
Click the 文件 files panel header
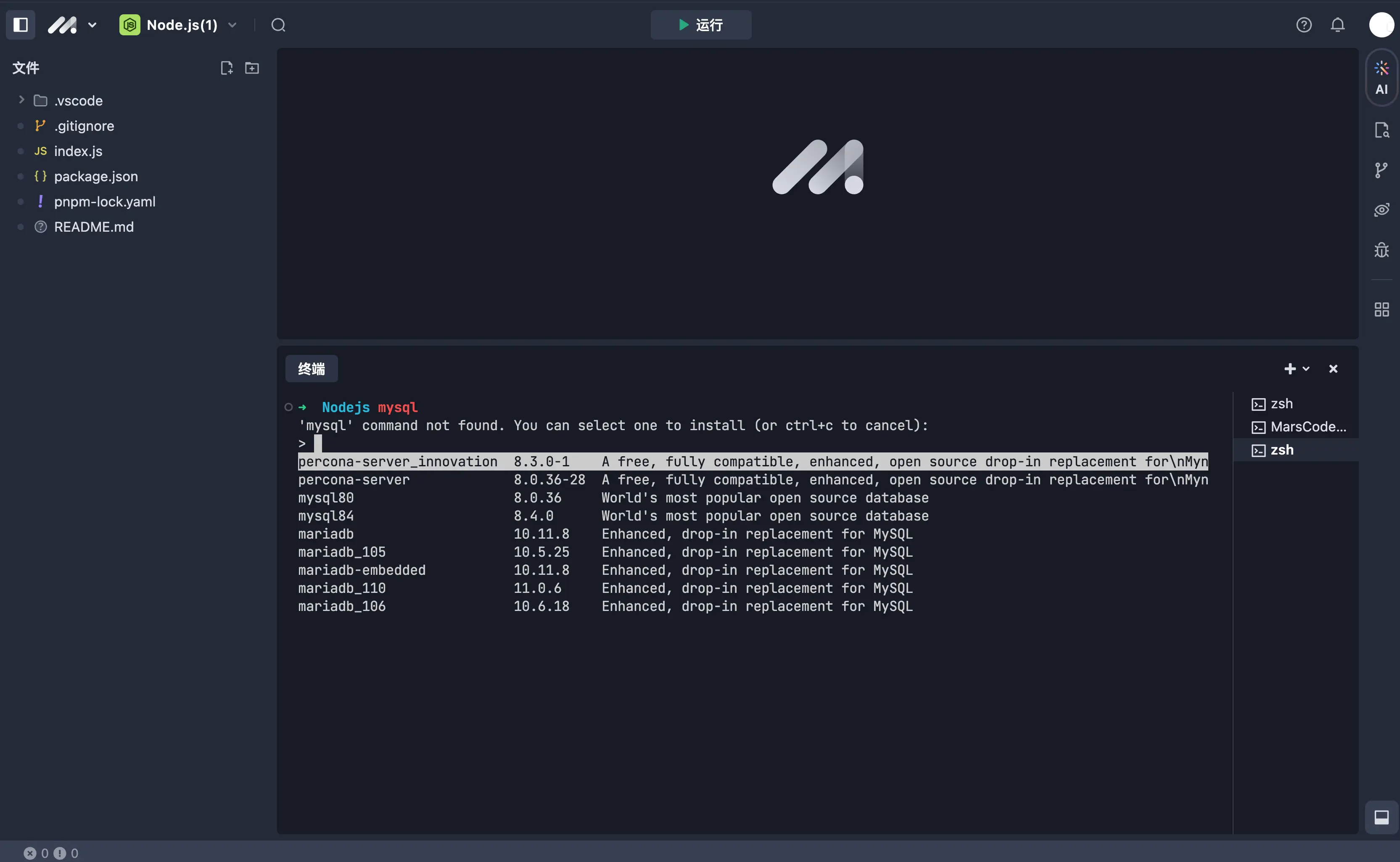pyautogui.click(x=26, y=68)
